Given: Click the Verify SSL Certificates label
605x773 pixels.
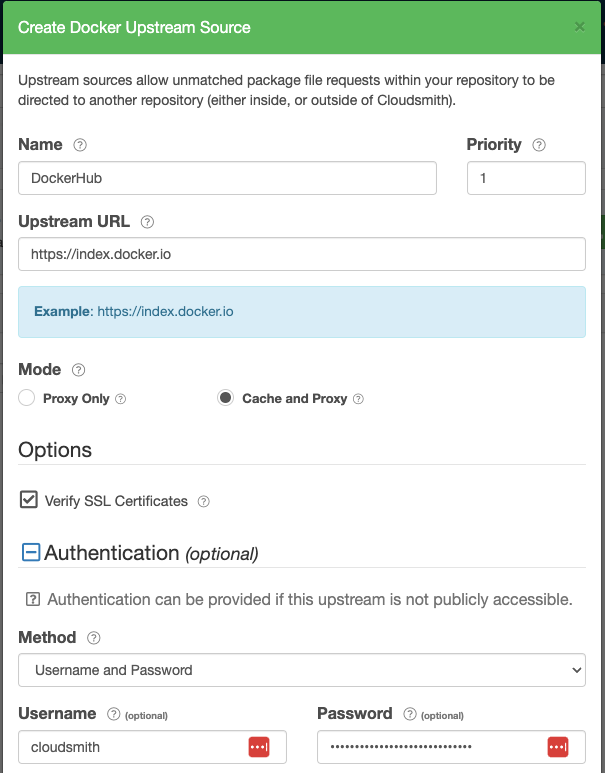Looking at the screenshot, I should (x=116, y=501).
